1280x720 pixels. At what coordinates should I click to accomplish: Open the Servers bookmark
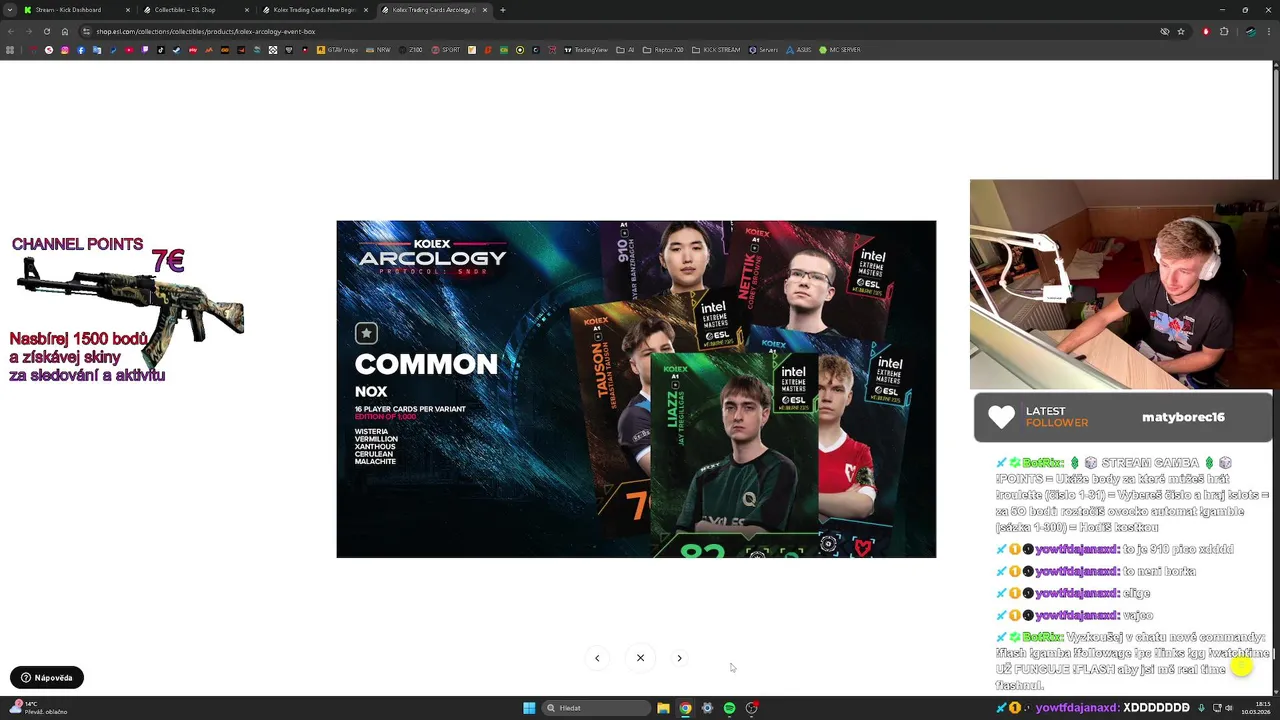click(x=764, y=50)
